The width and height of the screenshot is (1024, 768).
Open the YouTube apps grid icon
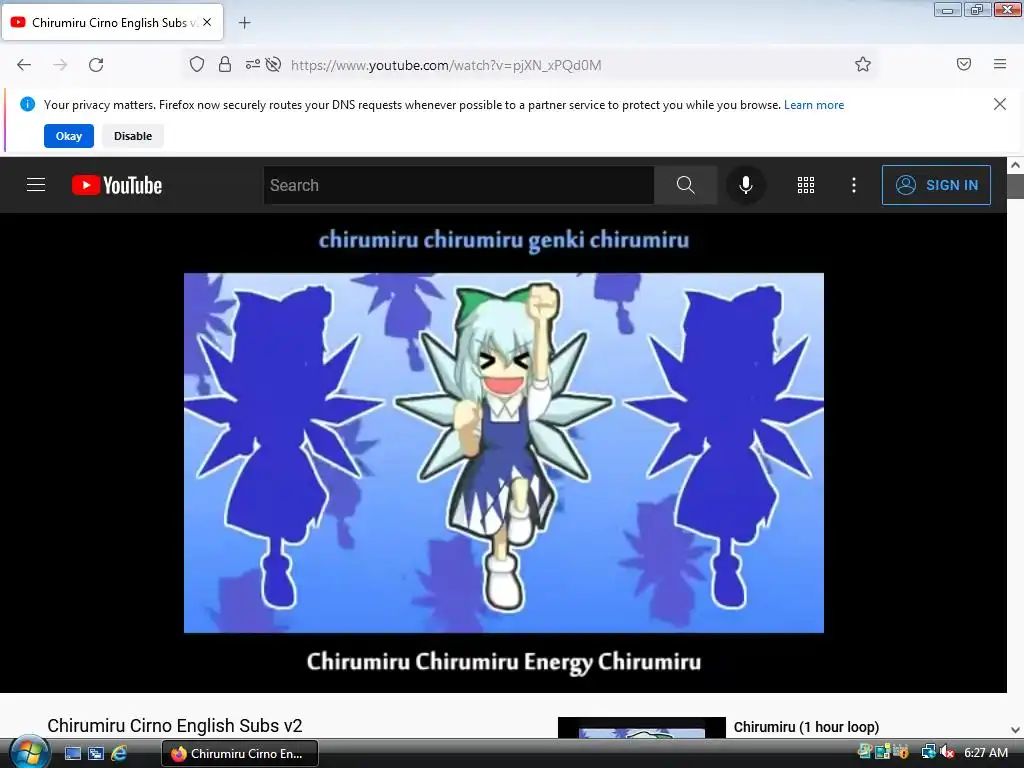tap(806, 185)
